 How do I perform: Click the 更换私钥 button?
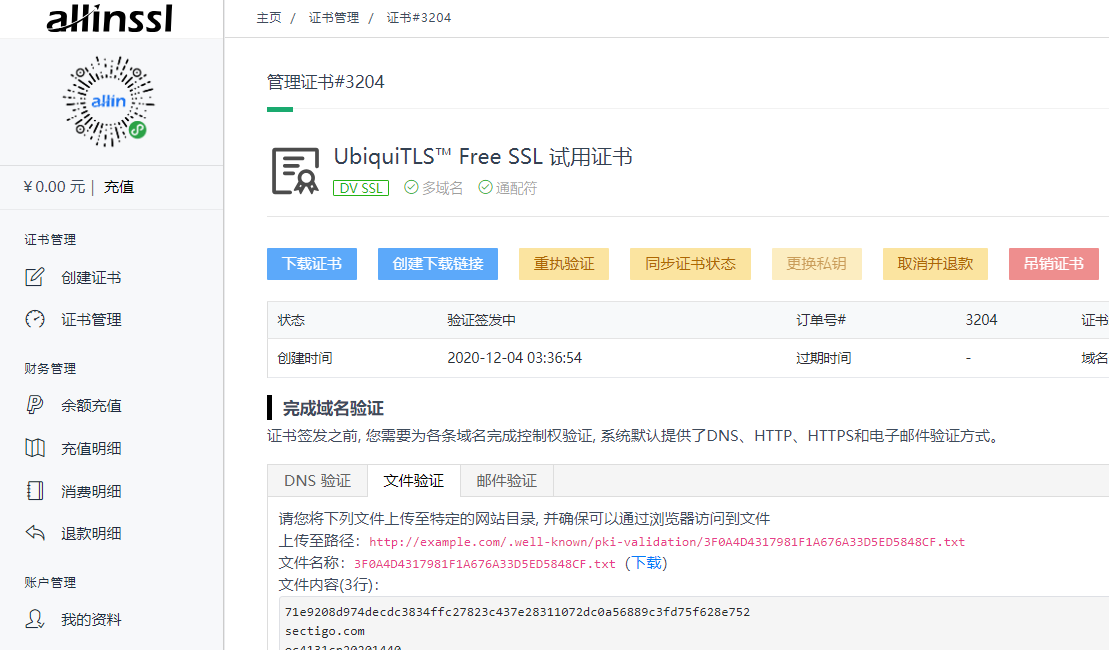pos(817,264)
